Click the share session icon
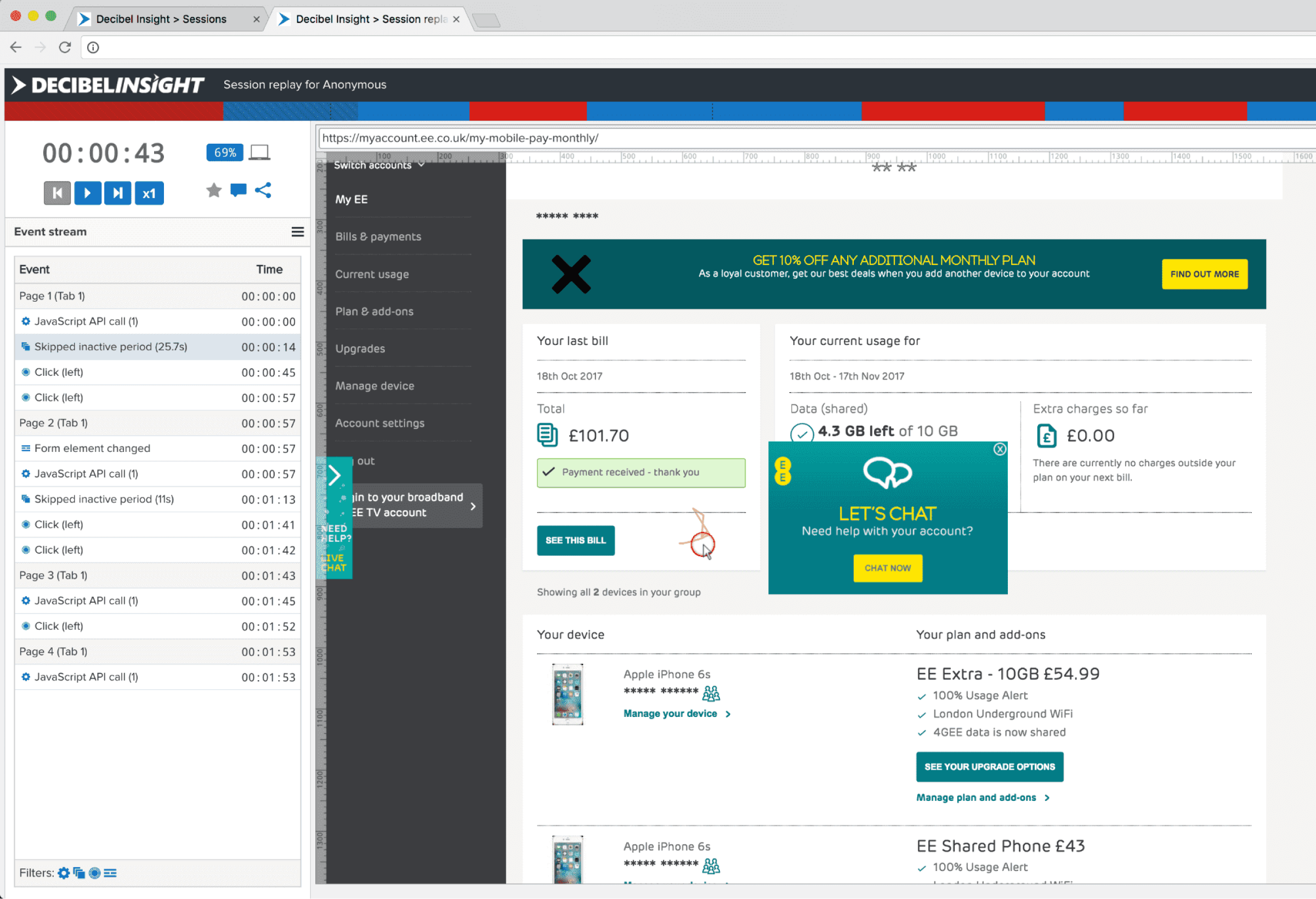This screenshot has width=1316, height=899. coord(263,190)
